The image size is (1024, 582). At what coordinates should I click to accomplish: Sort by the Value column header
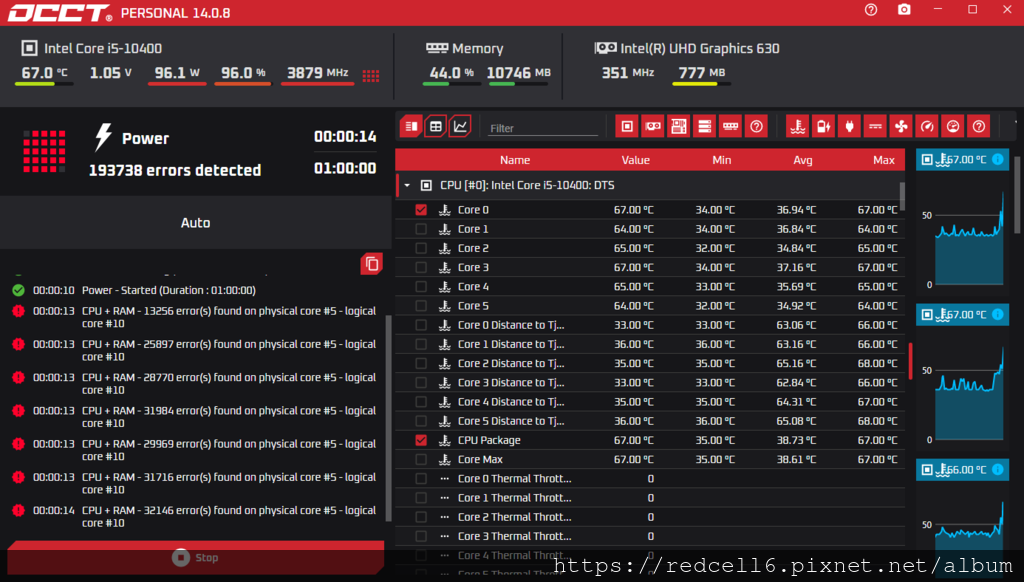[x=635, y=160]
